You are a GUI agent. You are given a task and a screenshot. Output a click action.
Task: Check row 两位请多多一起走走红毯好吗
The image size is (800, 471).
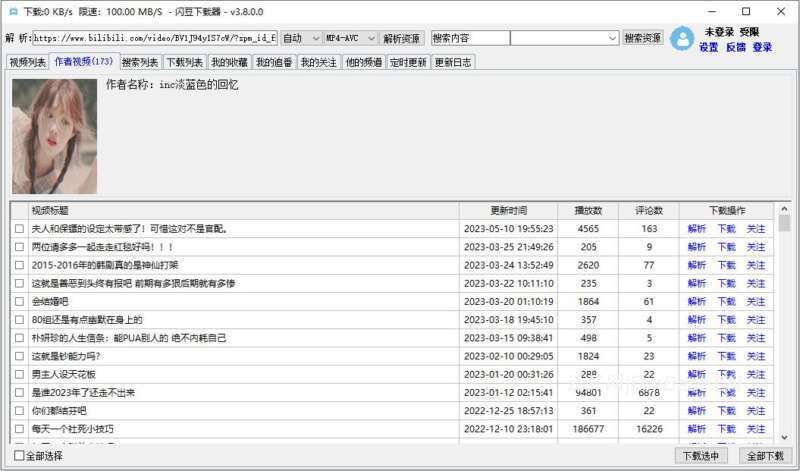pos(19,247)
